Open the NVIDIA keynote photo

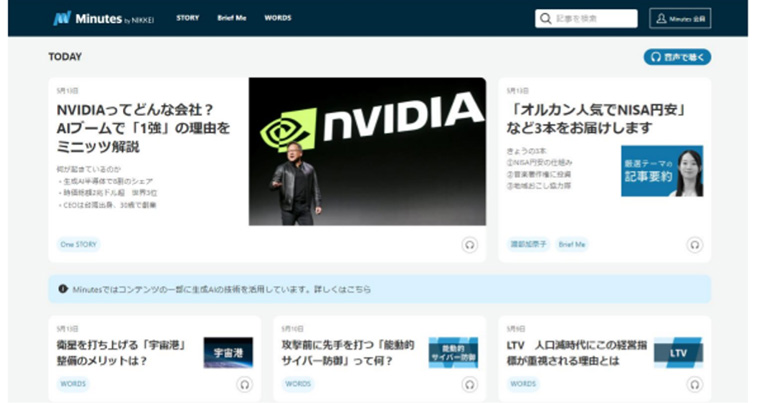(367, 151)
